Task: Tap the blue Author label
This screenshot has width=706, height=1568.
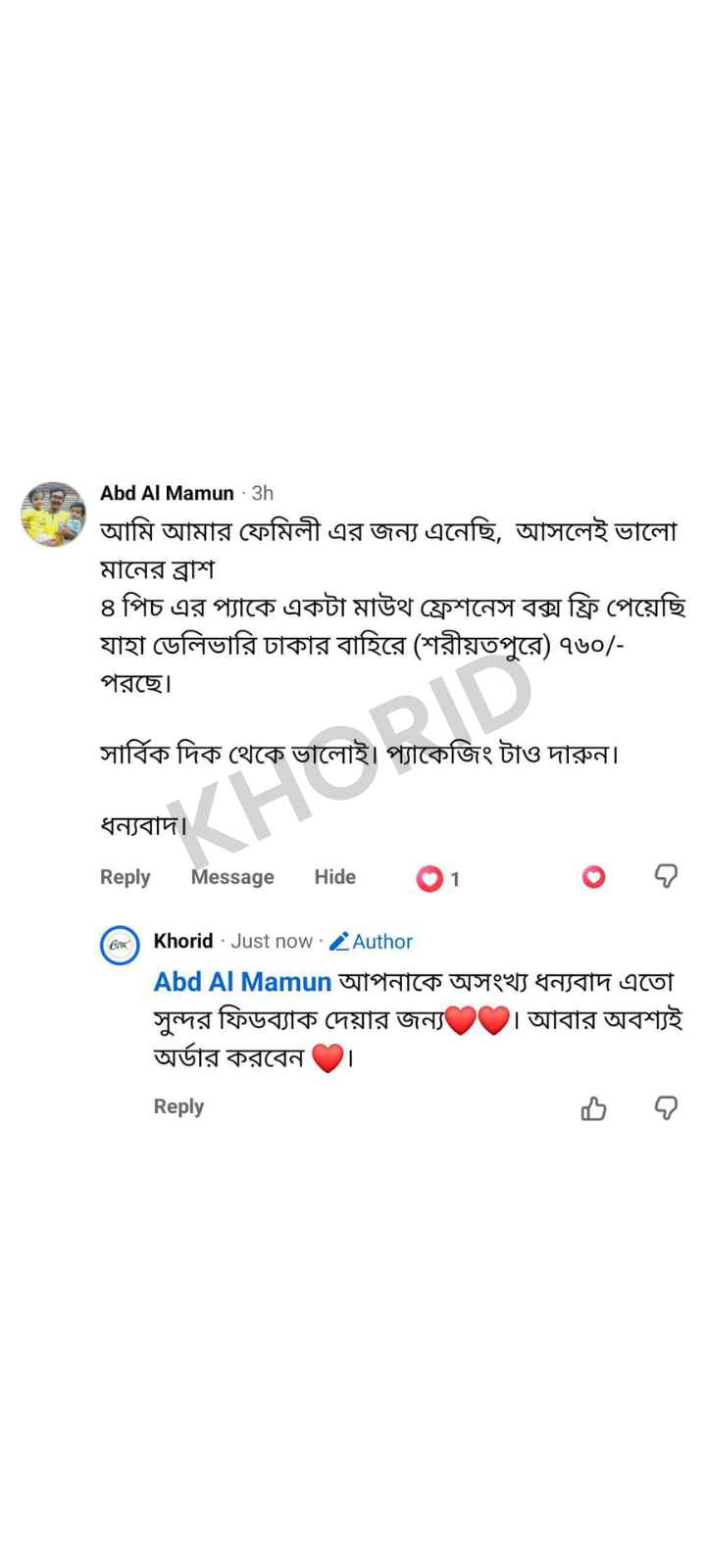Action: coord(382,942)
